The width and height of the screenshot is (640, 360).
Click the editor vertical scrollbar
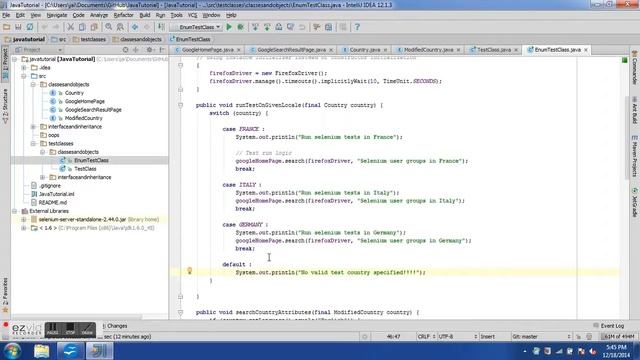coord(627,139)
